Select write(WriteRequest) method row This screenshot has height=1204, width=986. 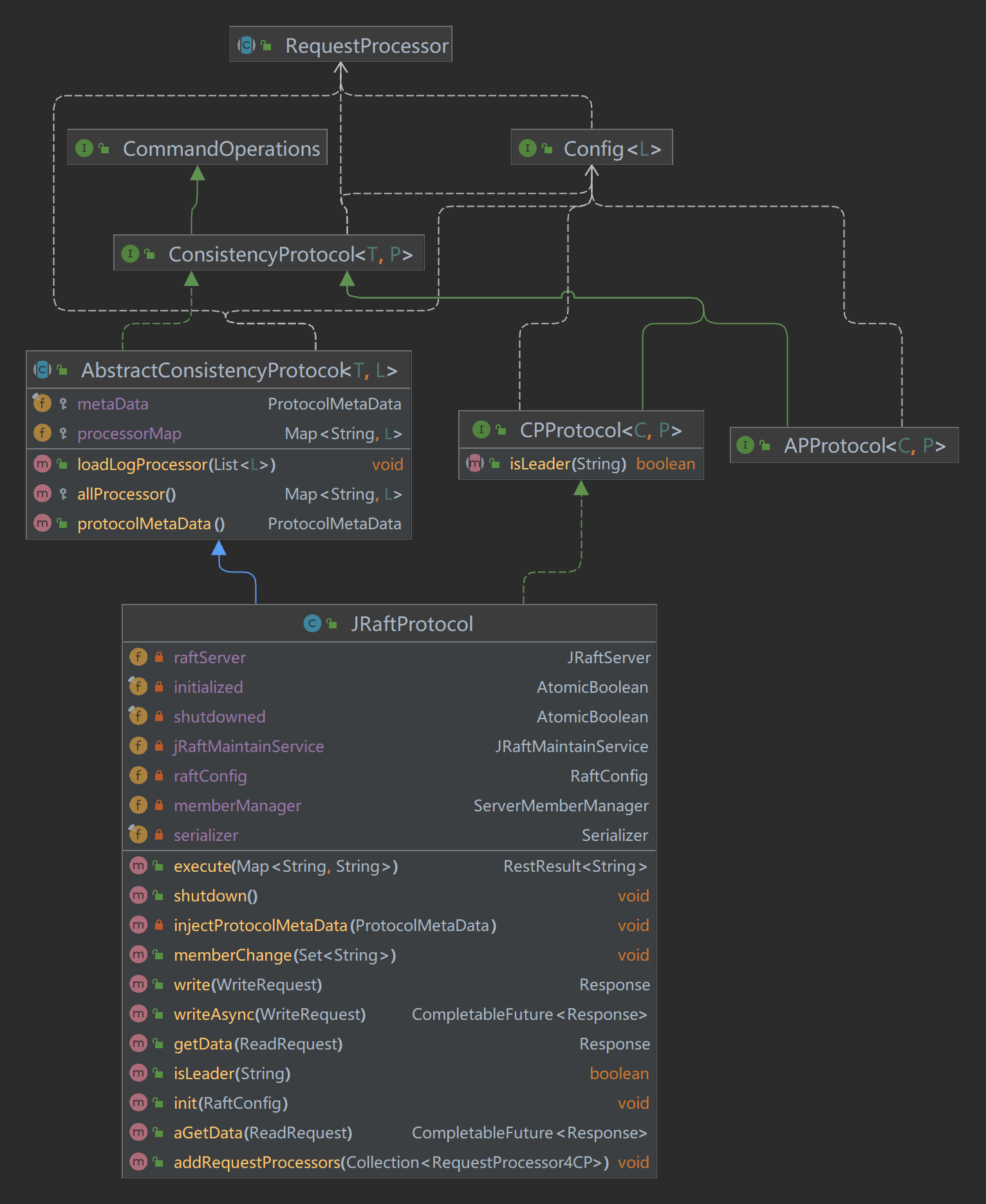[x=389, y=984]
